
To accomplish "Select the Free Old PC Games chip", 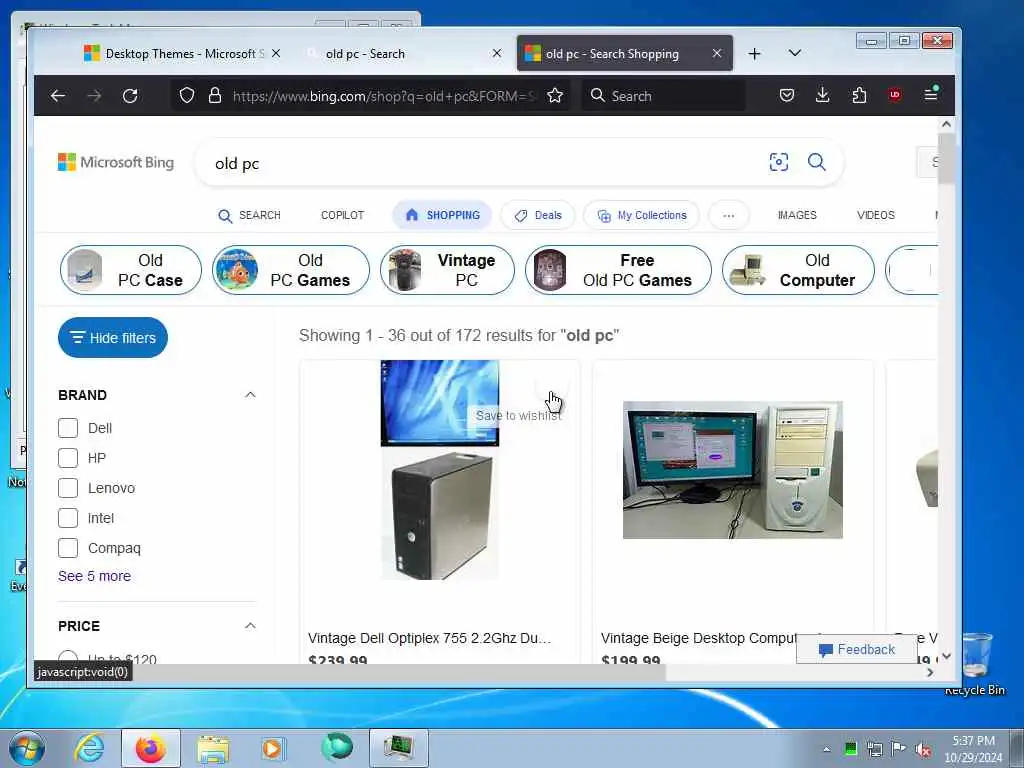I will click(x=618, y=270).
